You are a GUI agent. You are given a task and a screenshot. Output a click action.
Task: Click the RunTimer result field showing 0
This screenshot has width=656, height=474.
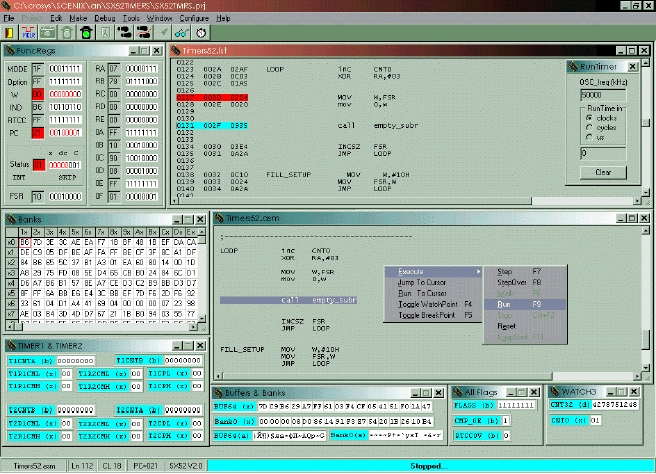[x=603, y=153]
